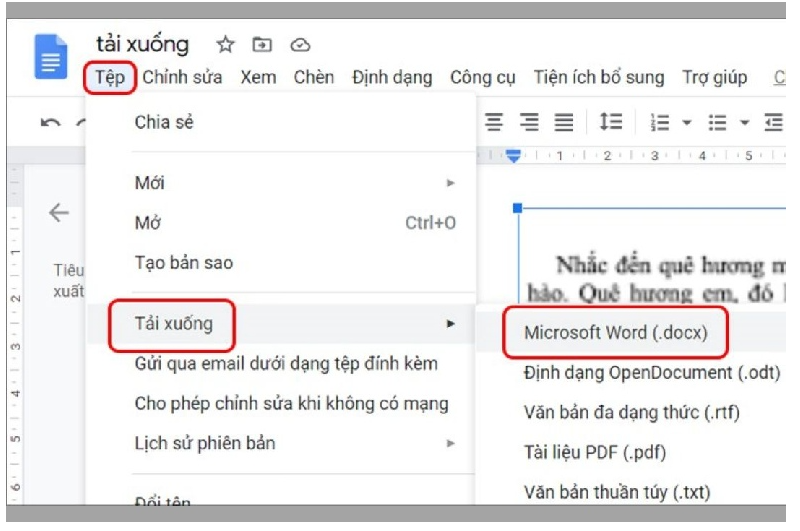800x531 pixels.
Task: Open the Chèn menu
Action: (313, 78)
